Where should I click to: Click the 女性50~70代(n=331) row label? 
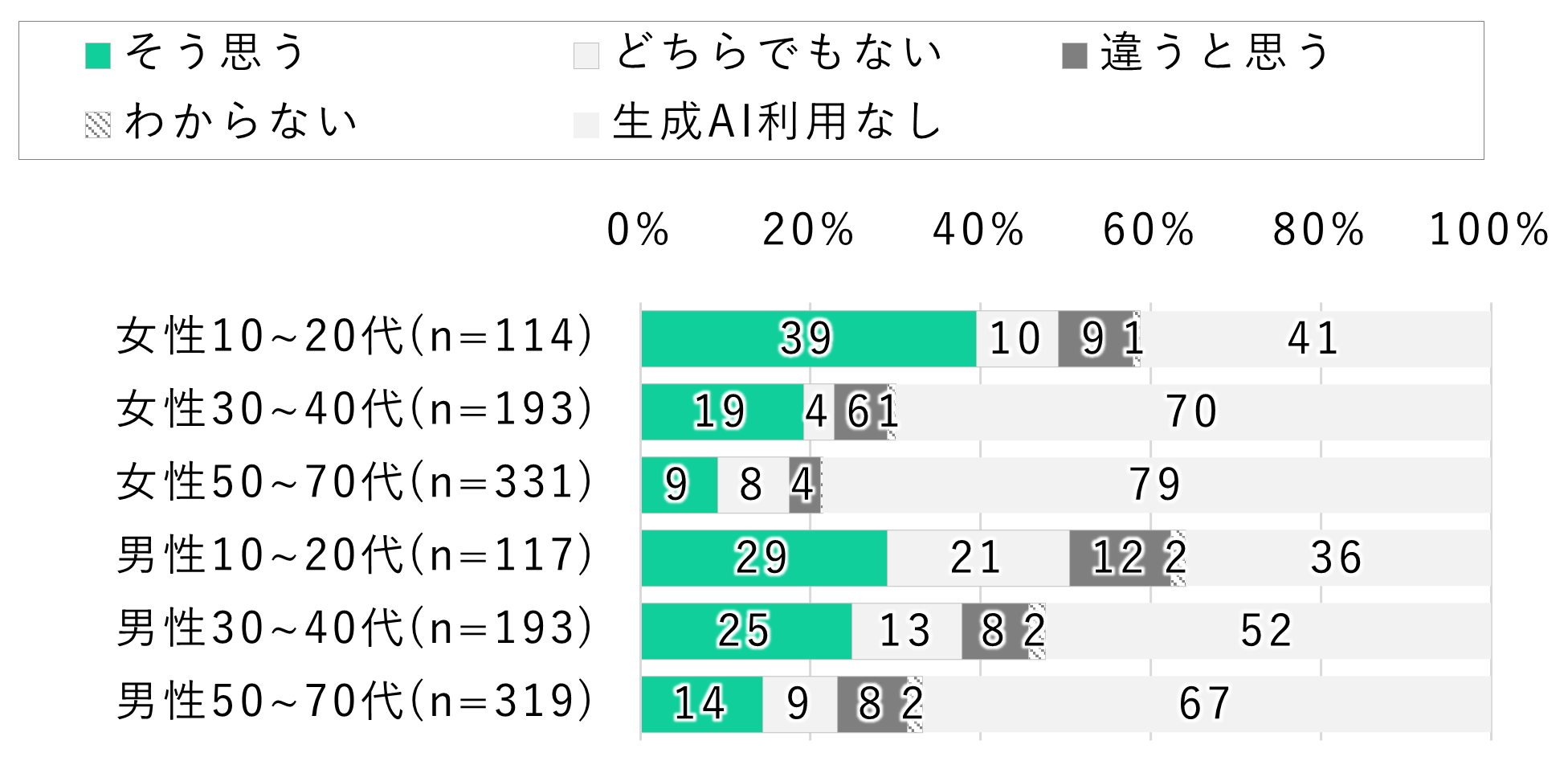click(355, 483)
